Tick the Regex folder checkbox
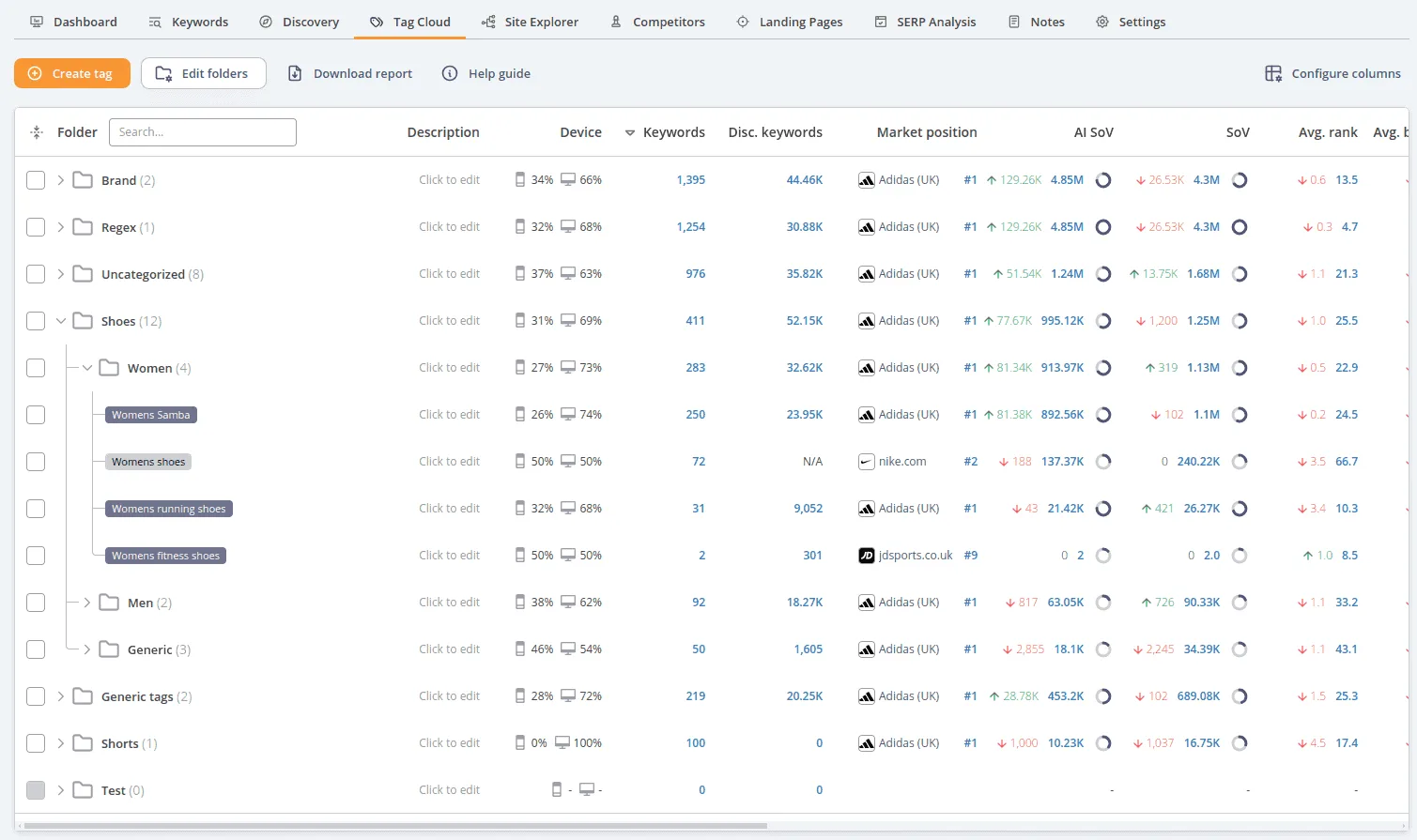1417x840 pixels. coord(36,227)
